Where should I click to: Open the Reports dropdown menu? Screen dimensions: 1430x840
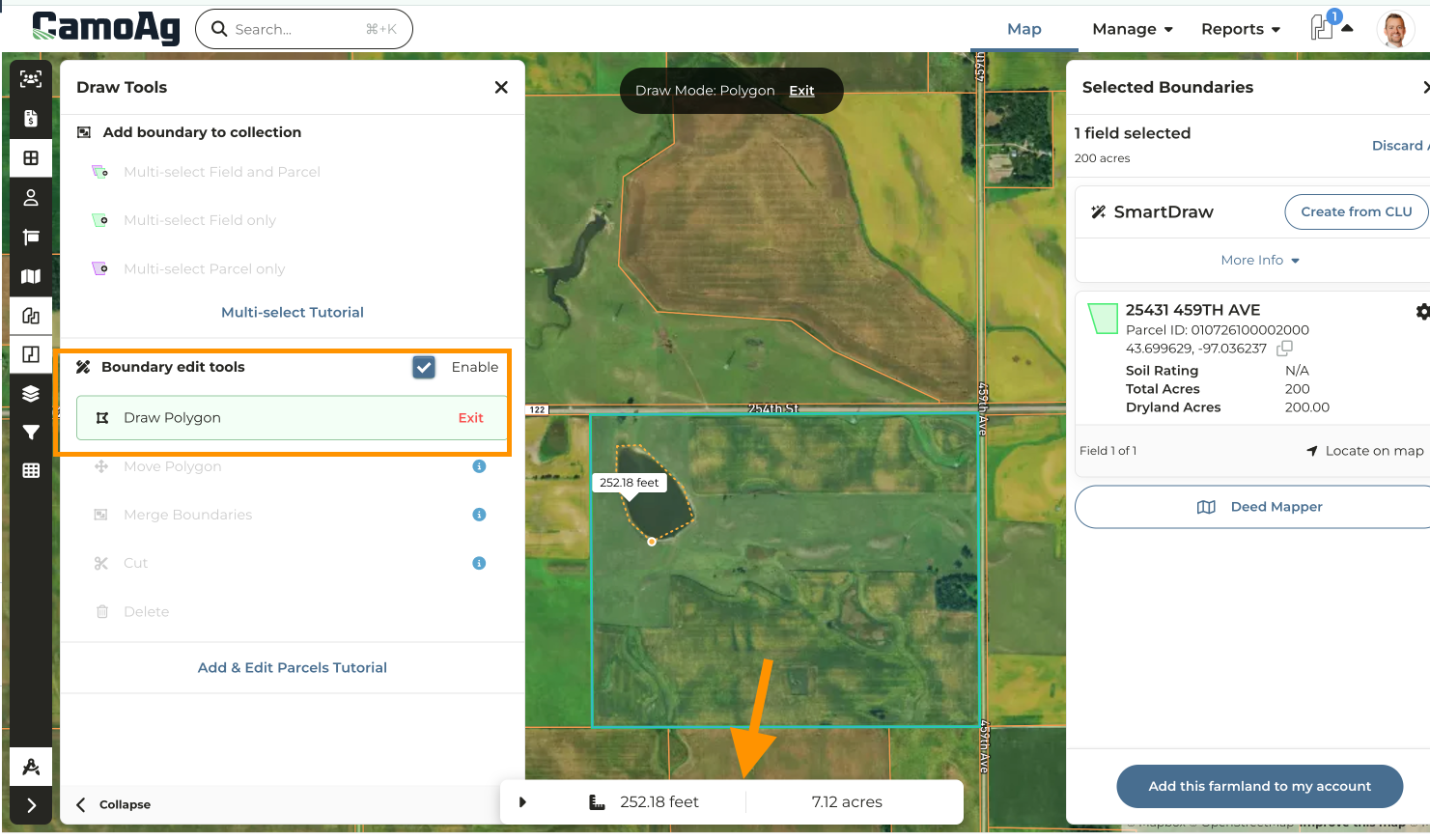tap(1240, 29)
